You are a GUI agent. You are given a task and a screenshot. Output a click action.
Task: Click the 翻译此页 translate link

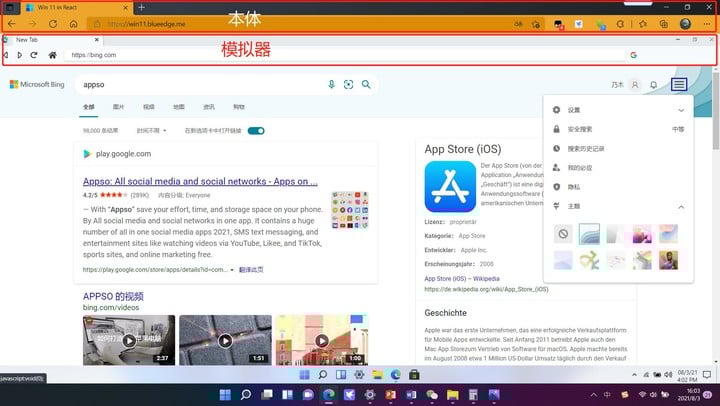pos(251,270)
